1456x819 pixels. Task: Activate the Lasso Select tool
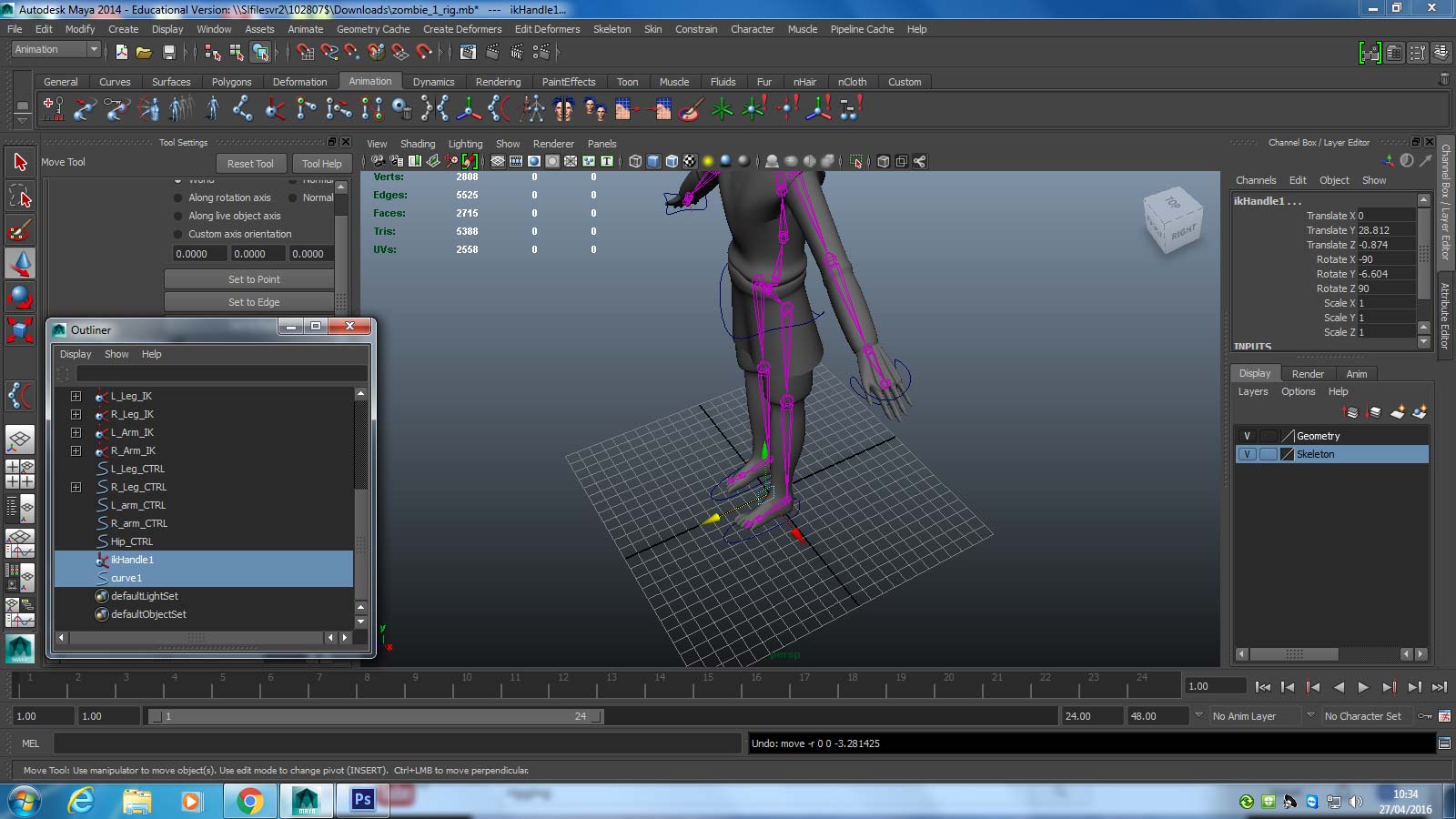click(x=20, y=196)
